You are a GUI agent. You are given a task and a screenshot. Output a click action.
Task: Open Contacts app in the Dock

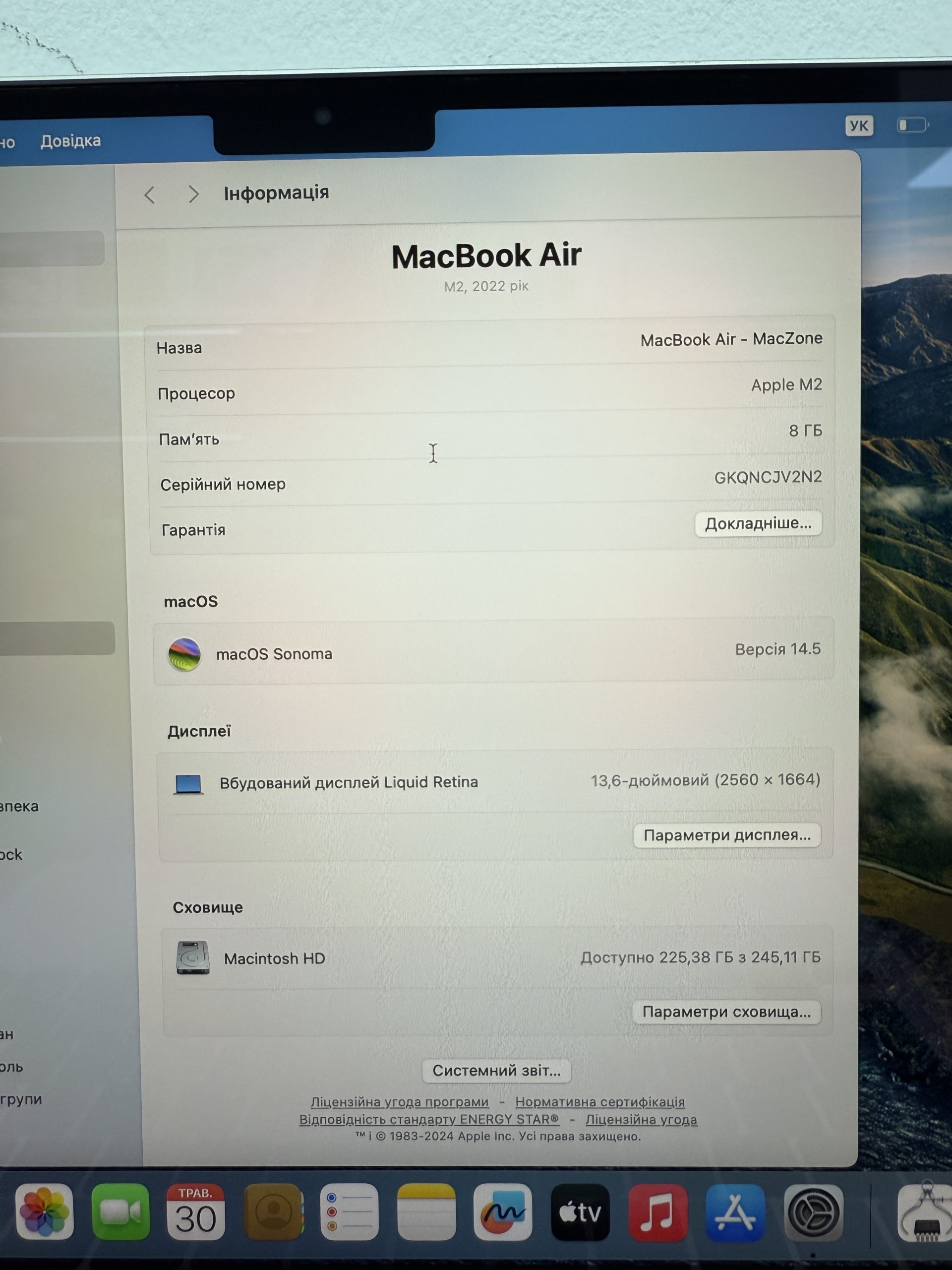point(274,1211)
